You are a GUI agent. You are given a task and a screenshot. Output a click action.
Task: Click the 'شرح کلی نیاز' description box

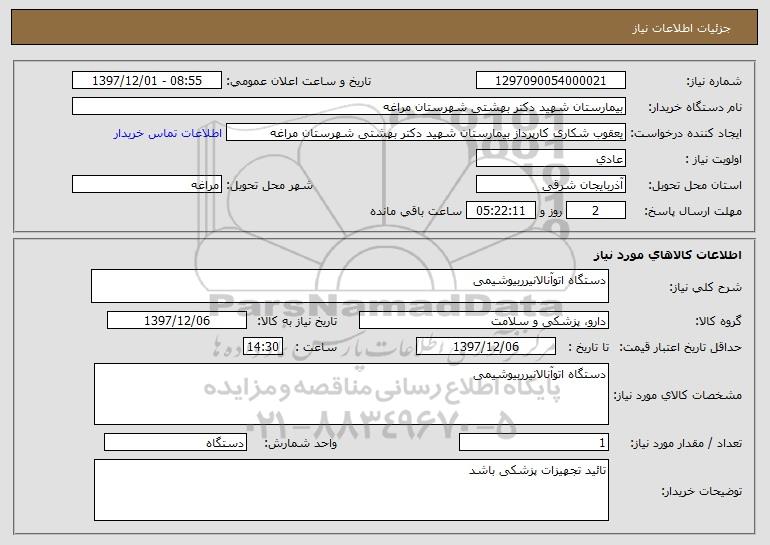350,286
